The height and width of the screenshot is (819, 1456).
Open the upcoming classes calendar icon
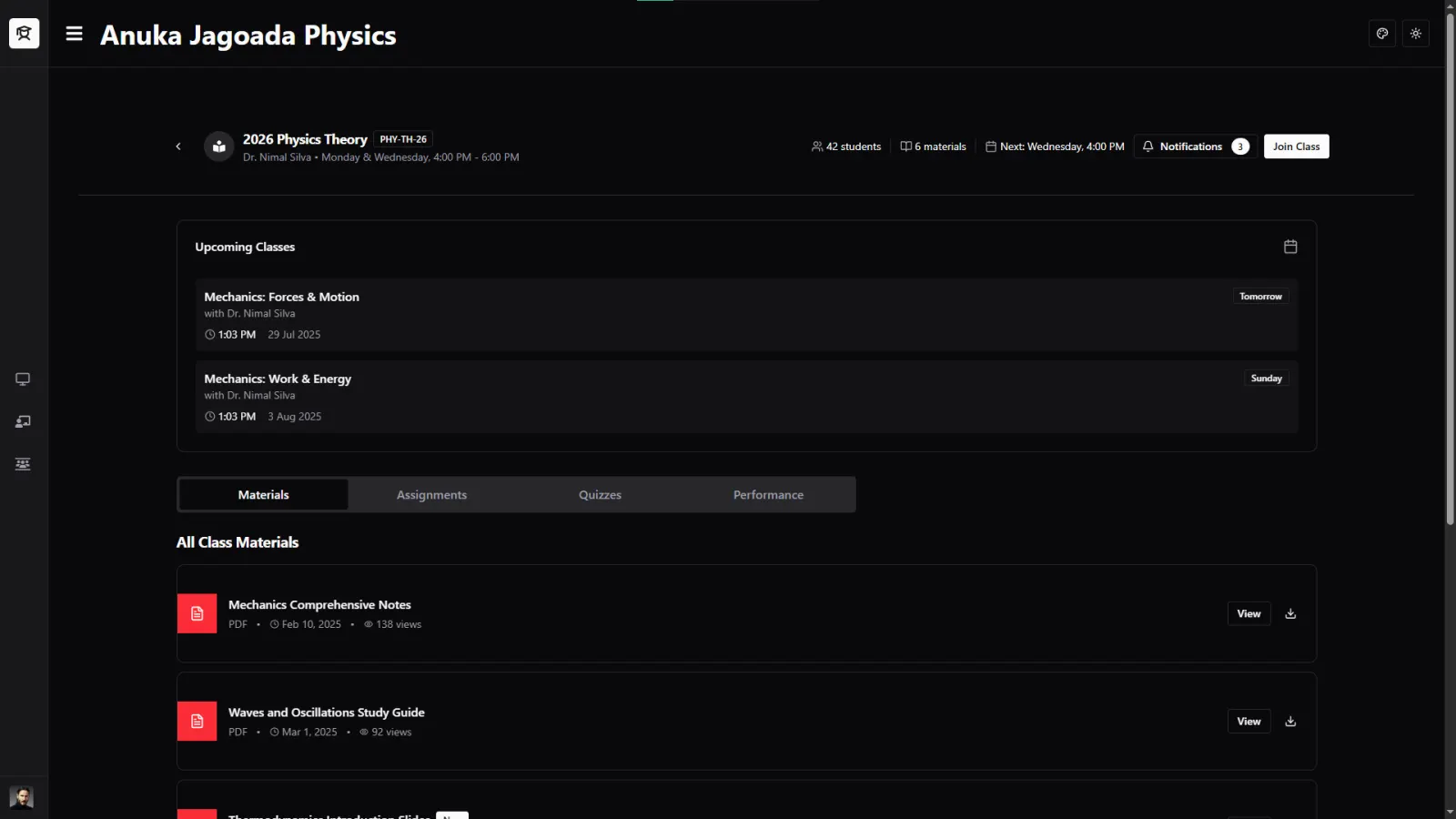(x=1290, y=247)
